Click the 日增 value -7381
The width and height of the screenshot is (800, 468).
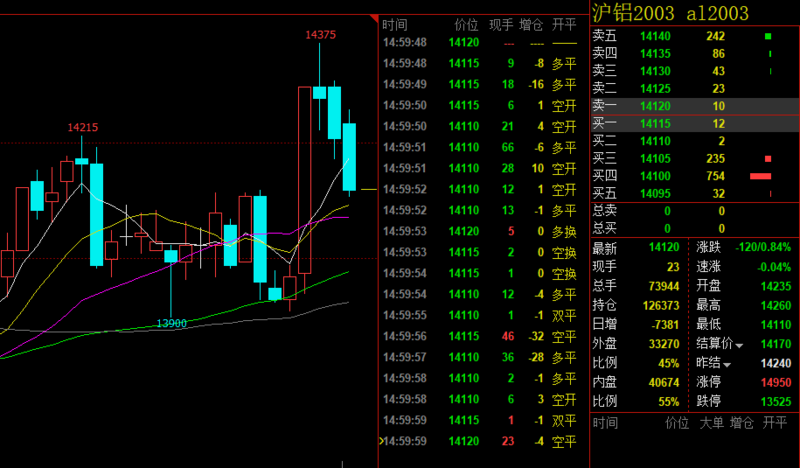click(665, 325)
